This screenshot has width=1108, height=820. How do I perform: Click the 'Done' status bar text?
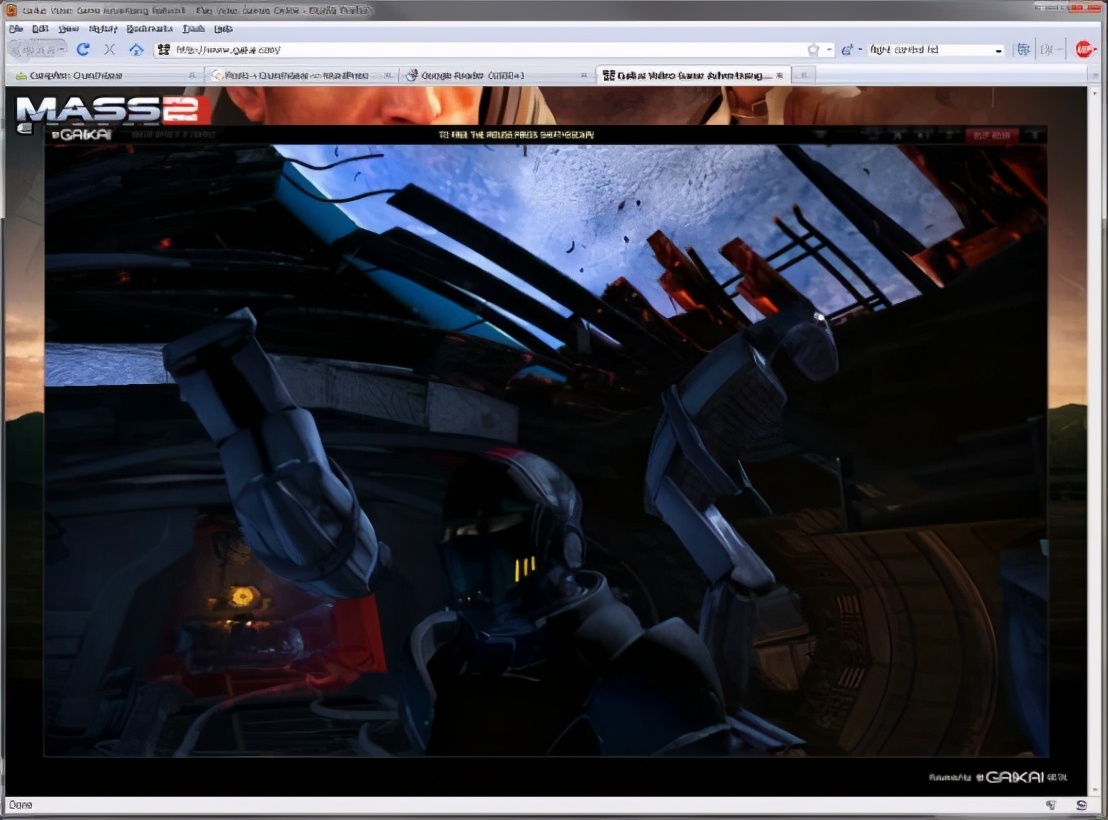point(20,805)
